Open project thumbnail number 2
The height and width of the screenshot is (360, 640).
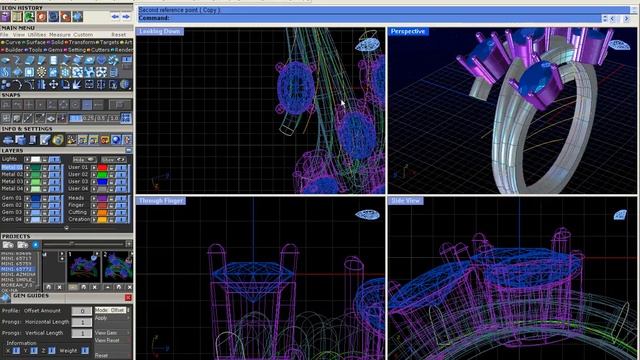pos(117,267)
